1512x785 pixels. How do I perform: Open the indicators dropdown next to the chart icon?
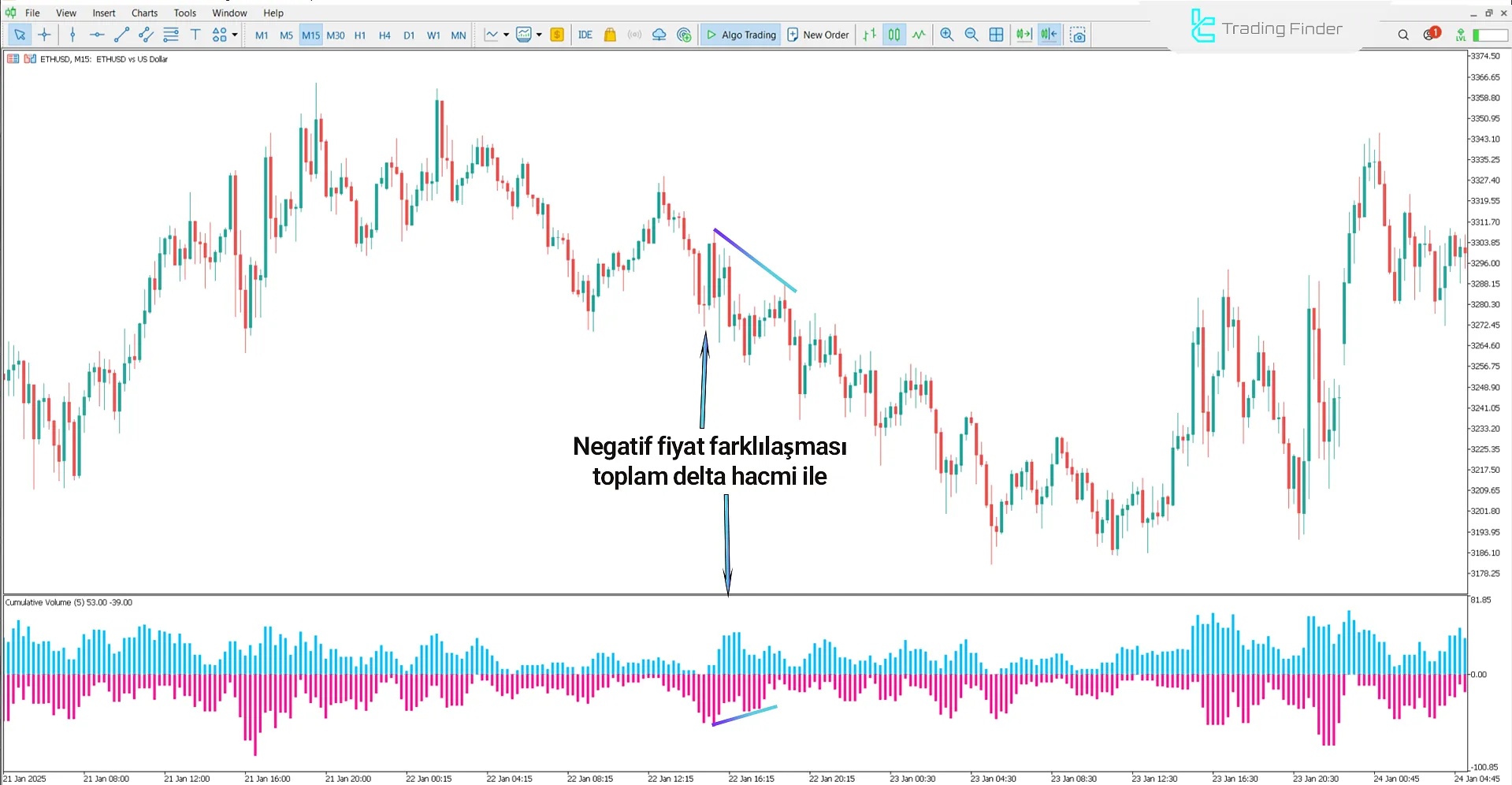(x=539, y=35)
